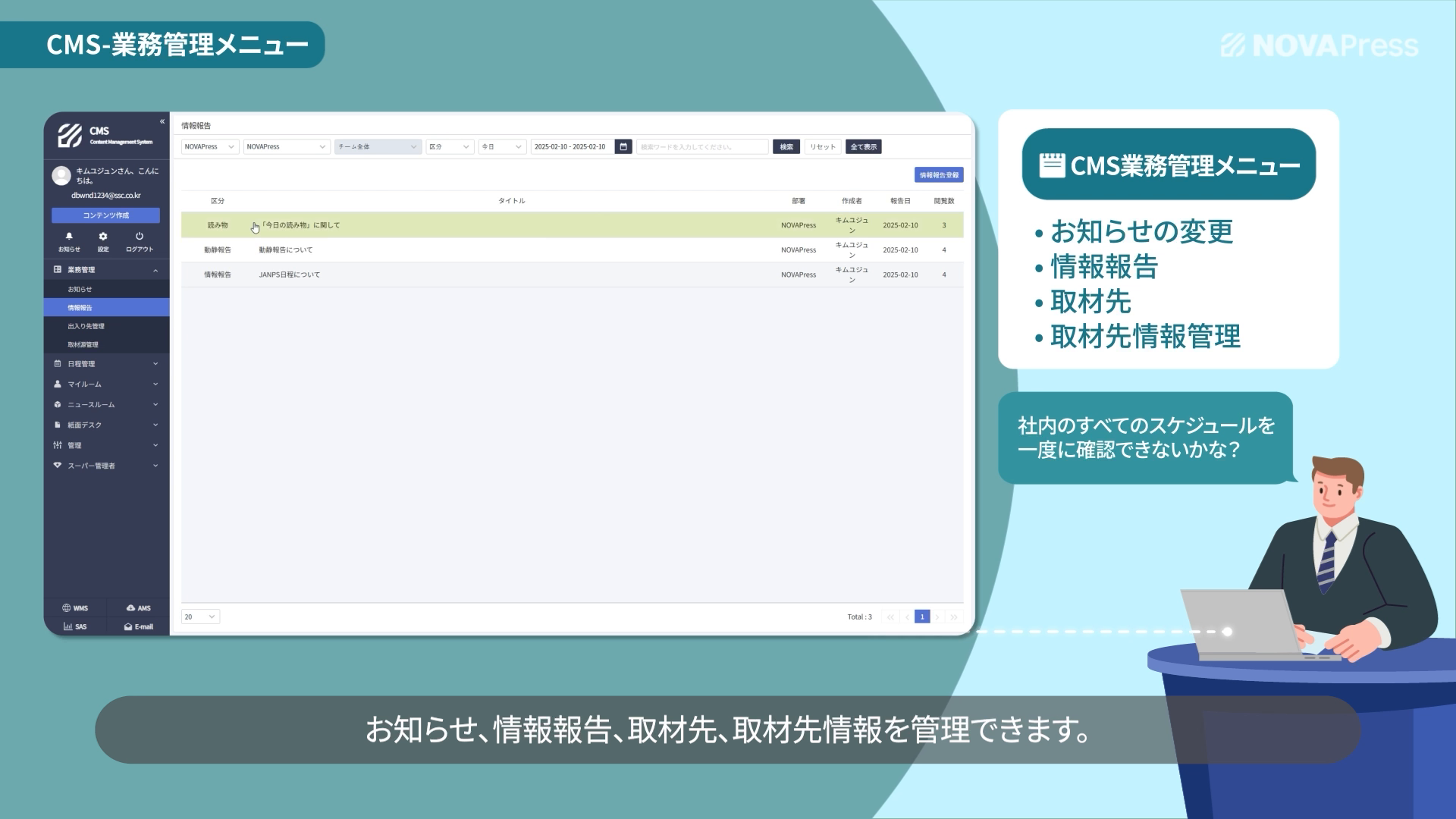Expand the マイルーム menu section
Screen dimensions: 1456x819
(155, 384)
